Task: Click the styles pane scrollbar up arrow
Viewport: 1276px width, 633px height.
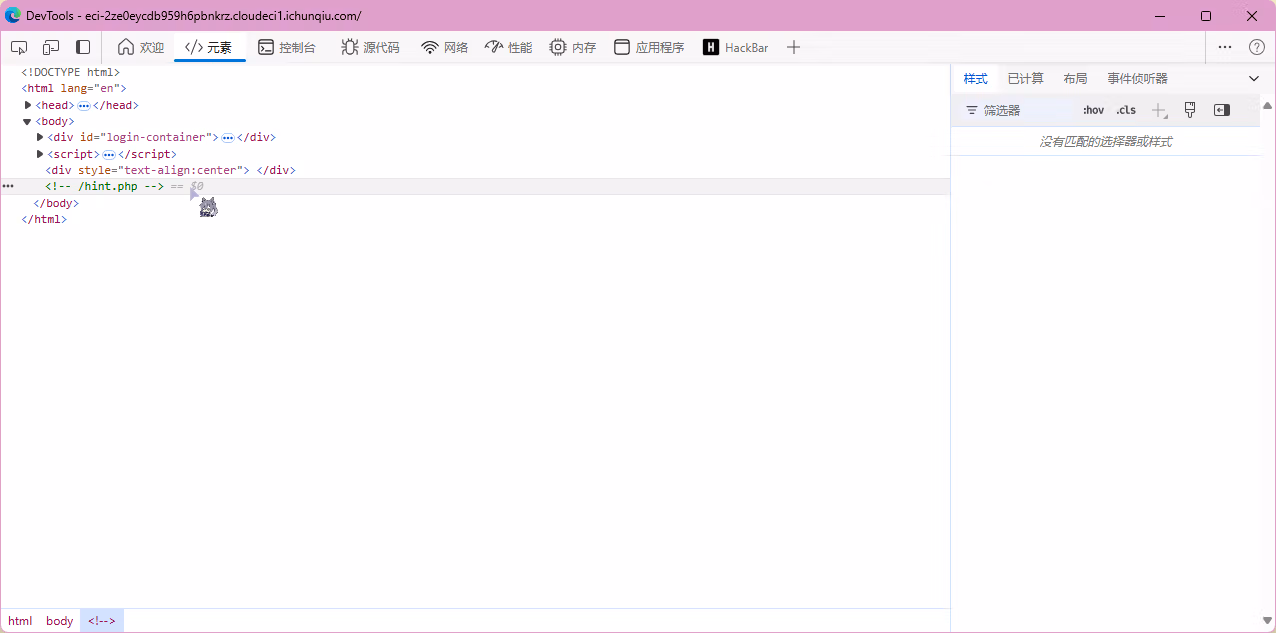Action: click(1268, 105)
